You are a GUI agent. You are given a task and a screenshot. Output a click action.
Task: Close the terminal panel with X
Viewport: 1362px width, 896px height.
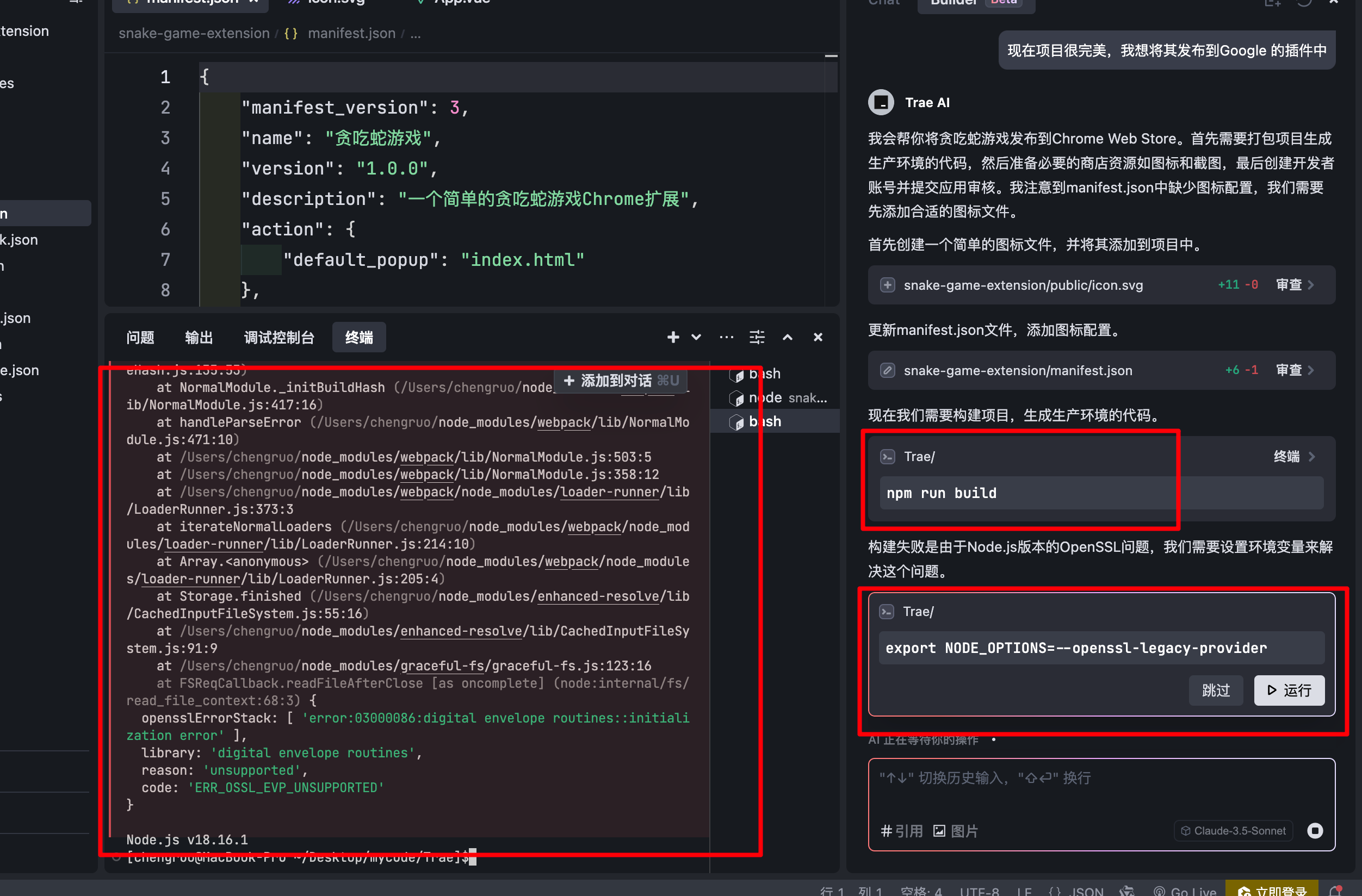pos(818,337)
